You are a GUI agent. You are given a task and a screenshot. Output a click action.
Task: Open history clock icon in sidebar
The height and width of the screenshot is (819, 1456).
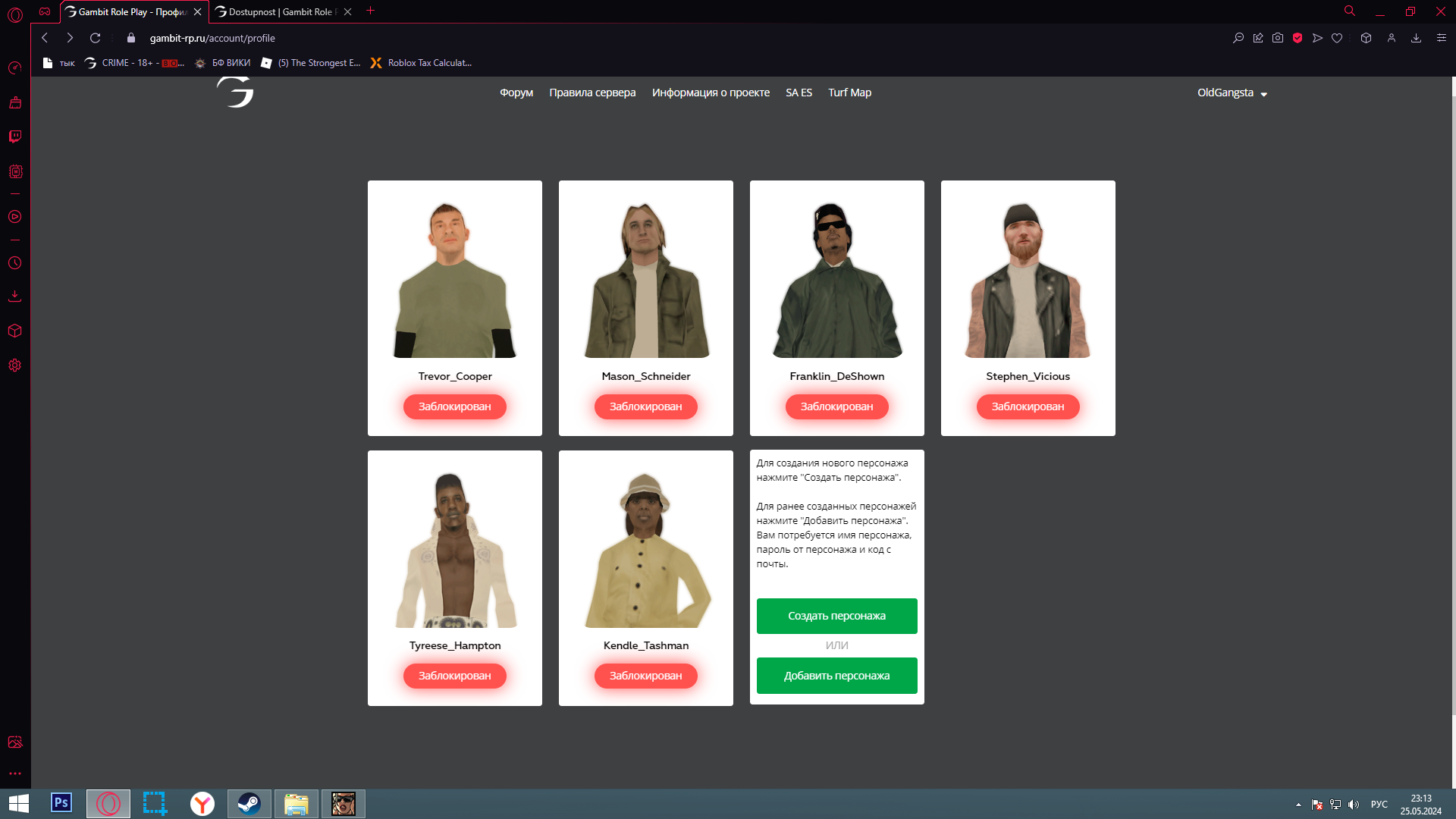(15, 263)
